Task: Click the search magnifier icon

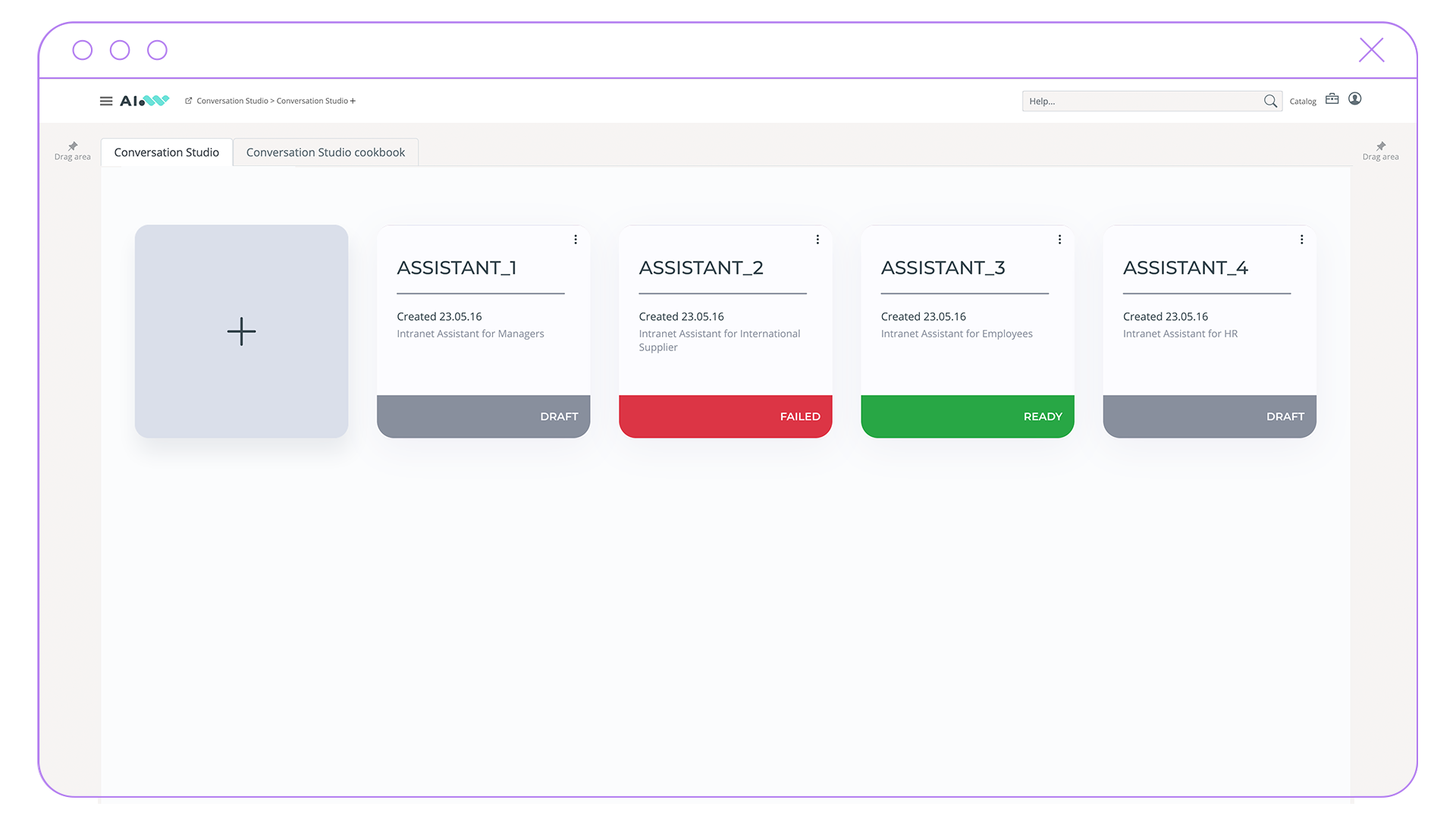Action: [1270, 101]
